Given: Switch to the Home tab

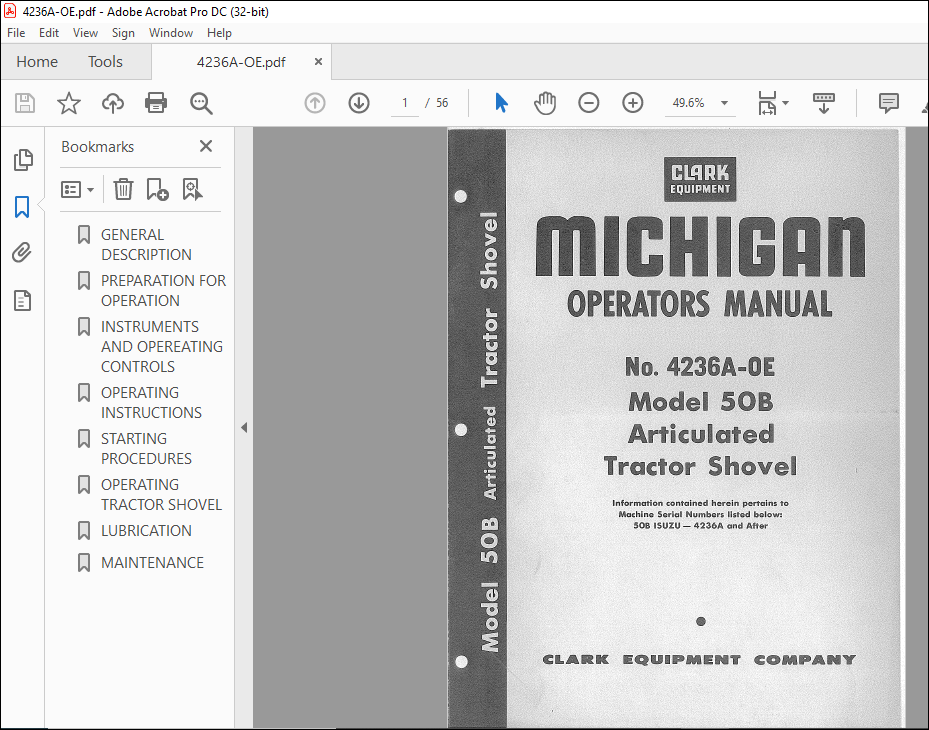Looking at the screenshot, I should [37, 62].
